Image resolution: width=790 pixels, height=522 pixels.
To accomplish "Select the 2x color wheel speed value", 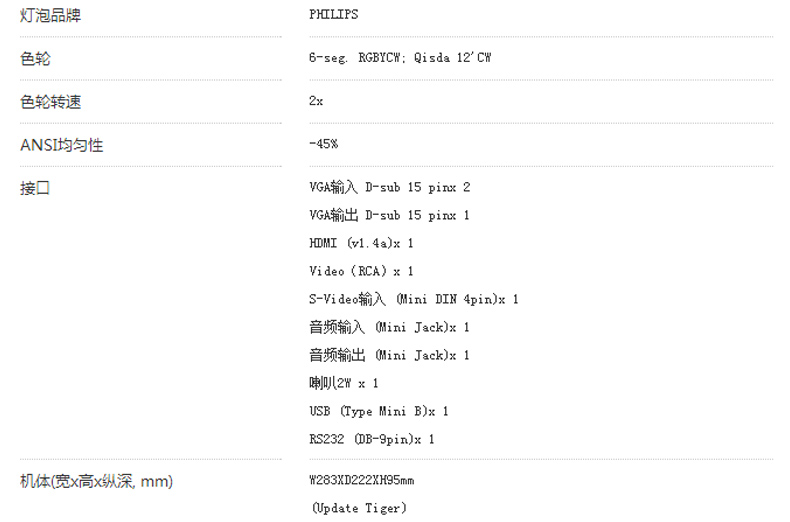I will coord(317,102).
